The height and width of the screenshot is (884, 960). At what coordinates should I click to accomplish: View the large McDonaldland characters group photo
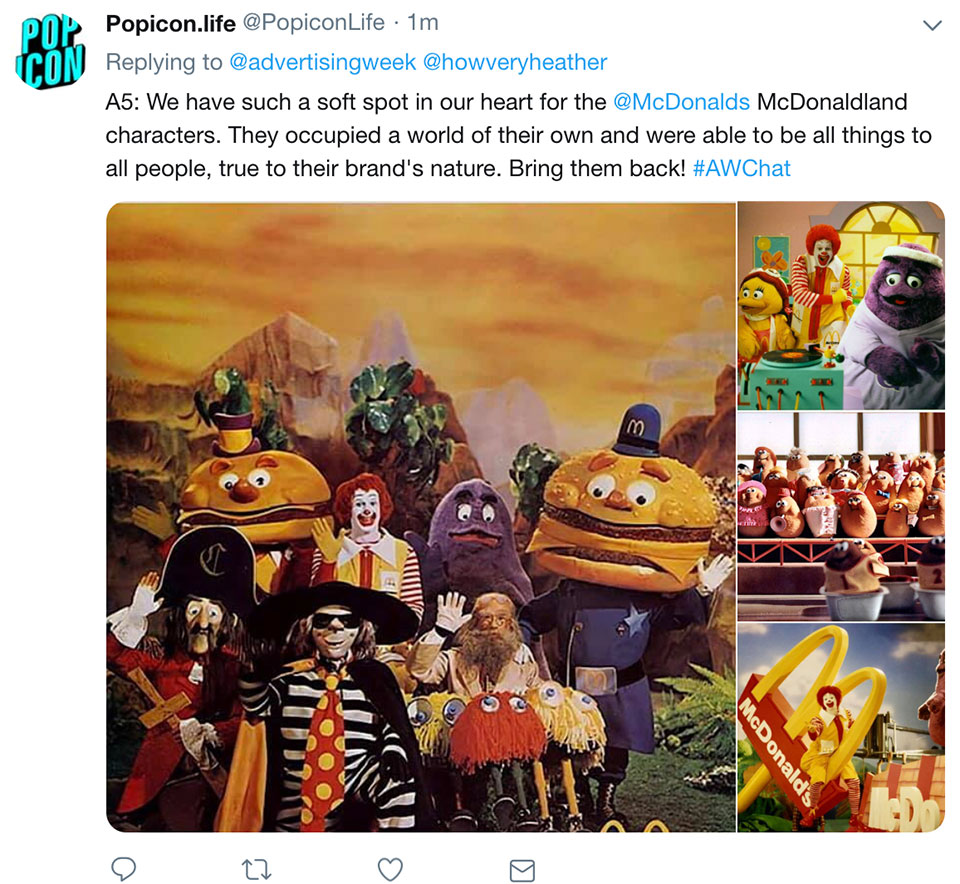pos(421,517)
